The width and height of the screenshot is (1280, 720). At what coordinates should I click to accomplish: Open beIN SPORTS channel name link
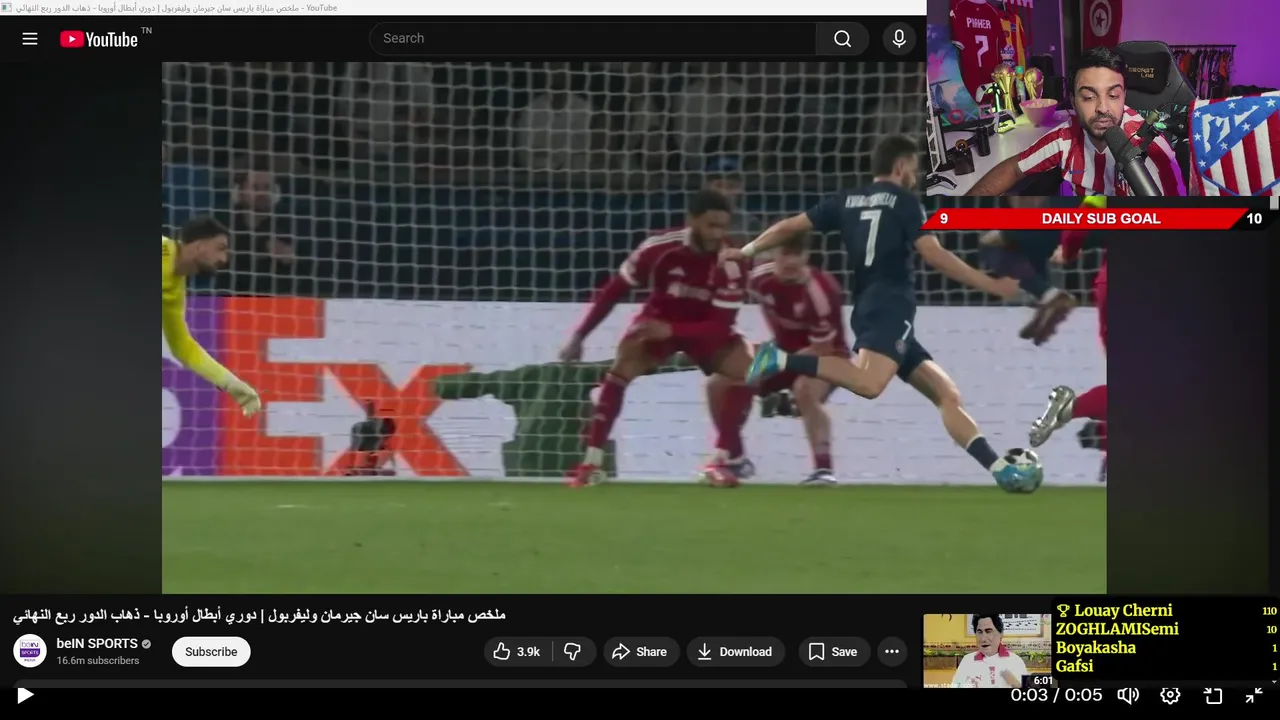pos(97,643)
